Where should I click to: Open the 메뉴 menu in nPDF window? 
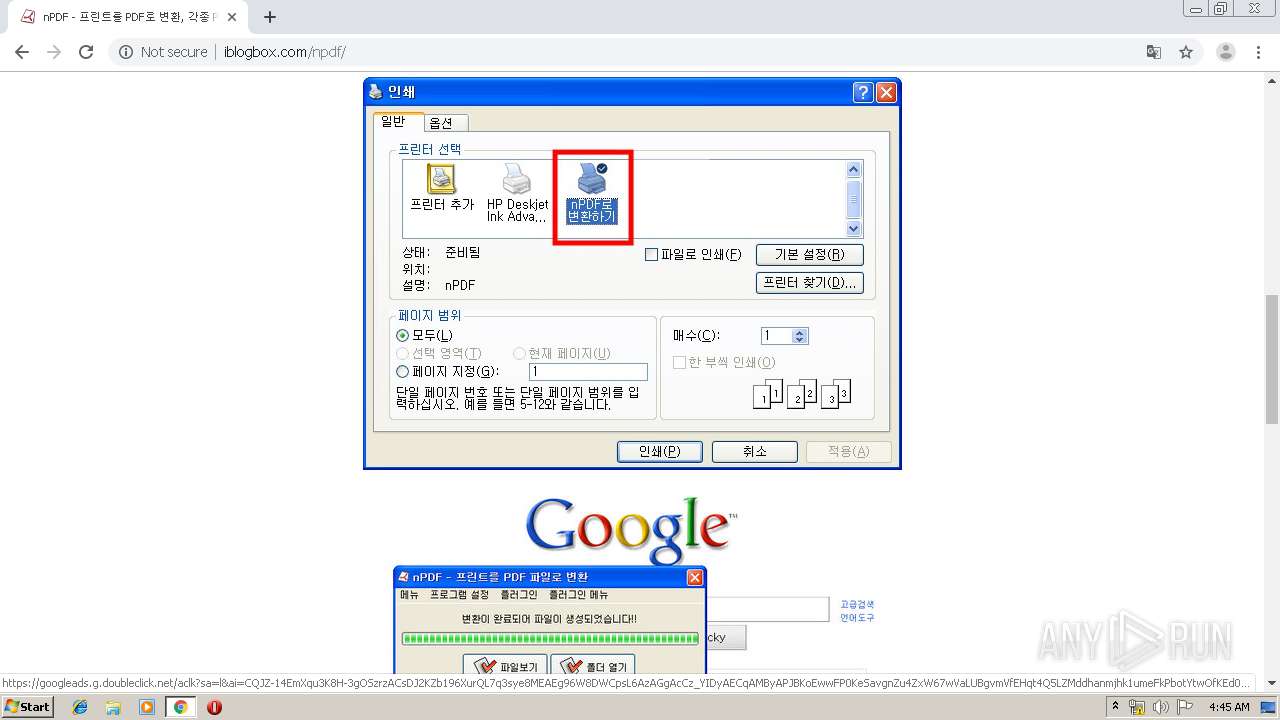pos(409,595)
